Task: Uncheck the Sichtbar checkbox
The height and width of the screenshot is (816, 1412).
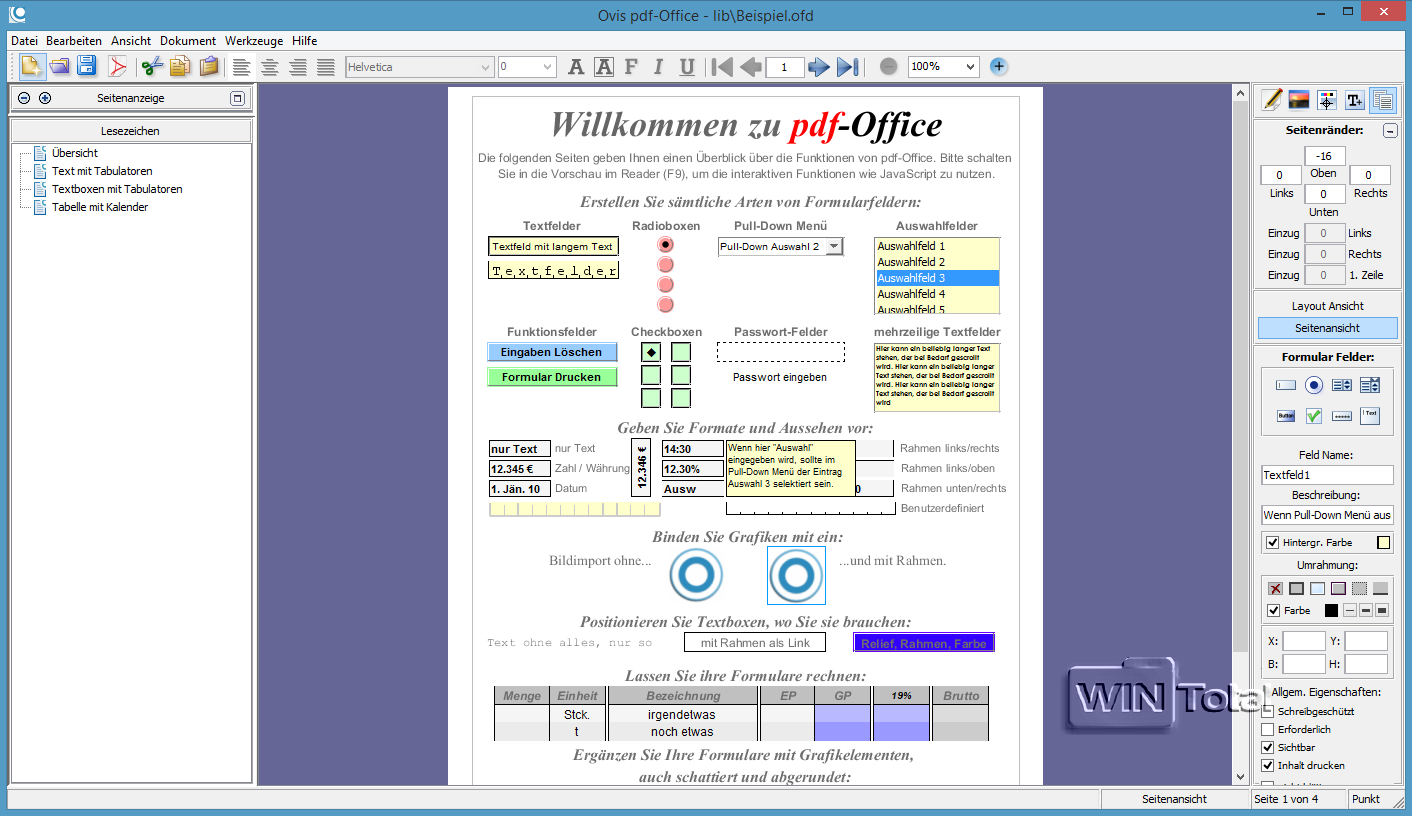Action: coord(1268,748)
